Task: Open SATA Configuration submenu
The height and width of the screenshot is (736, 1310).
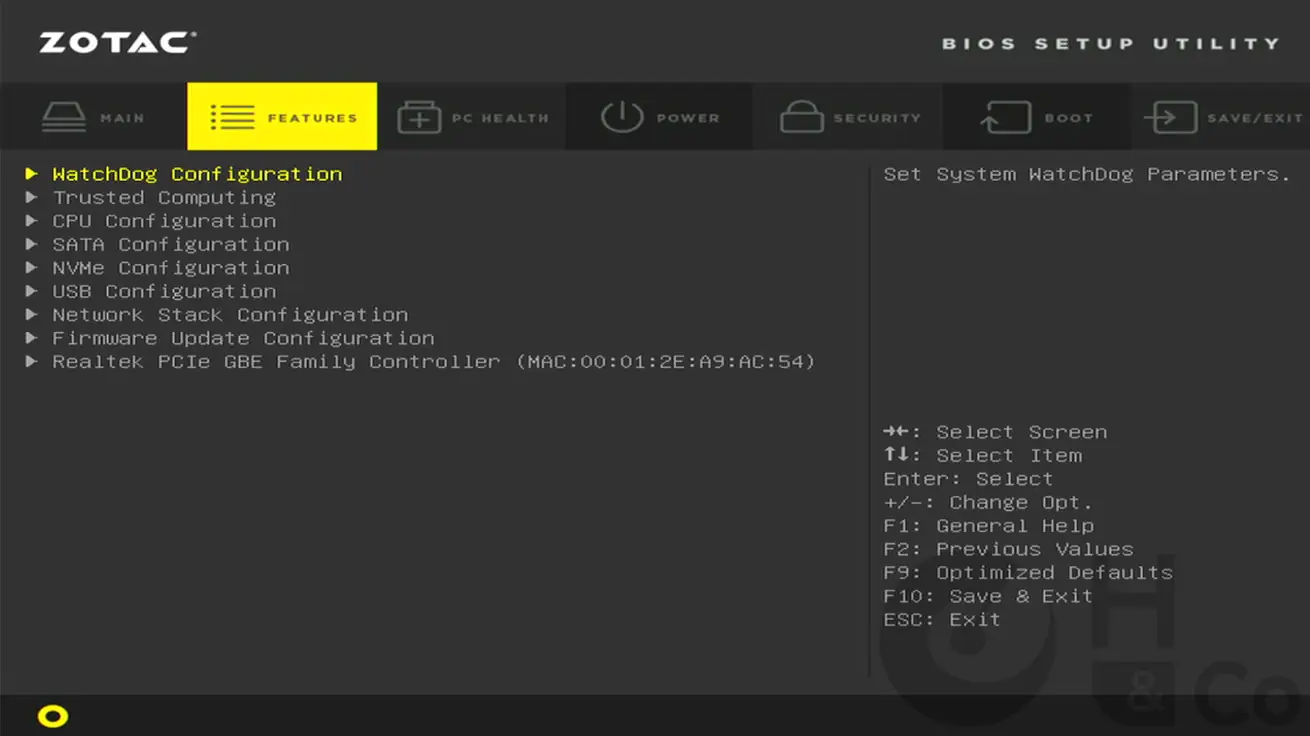Action: pos(171,244)
